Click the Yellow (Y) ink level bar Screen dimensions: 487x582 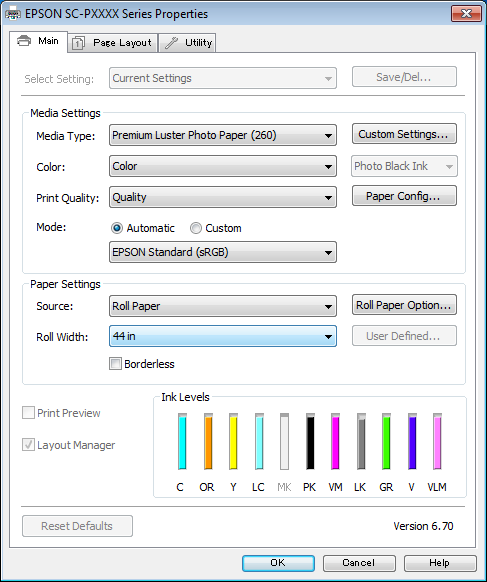(x=233, y=441)
